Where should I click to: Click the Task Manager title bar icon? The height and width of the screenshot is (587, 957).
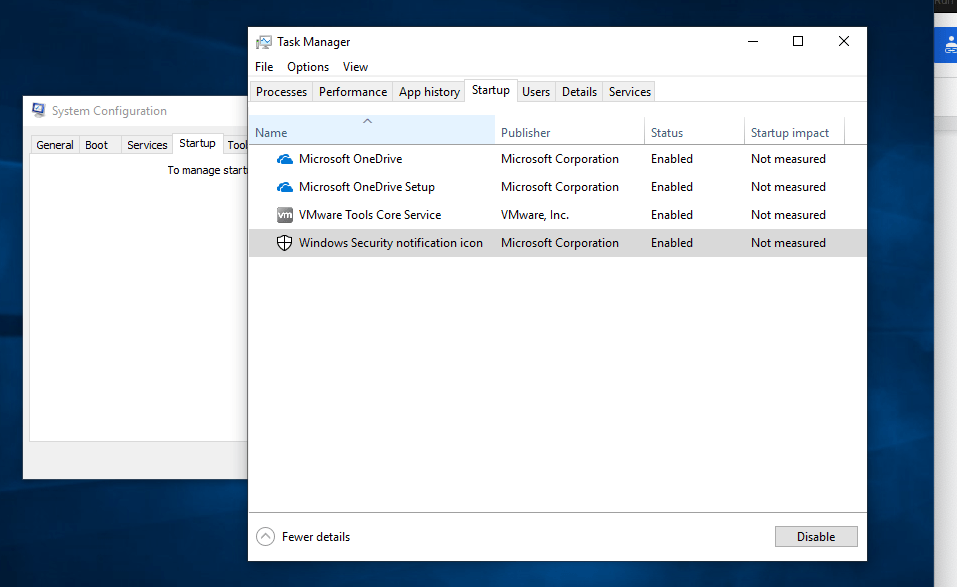264,42
